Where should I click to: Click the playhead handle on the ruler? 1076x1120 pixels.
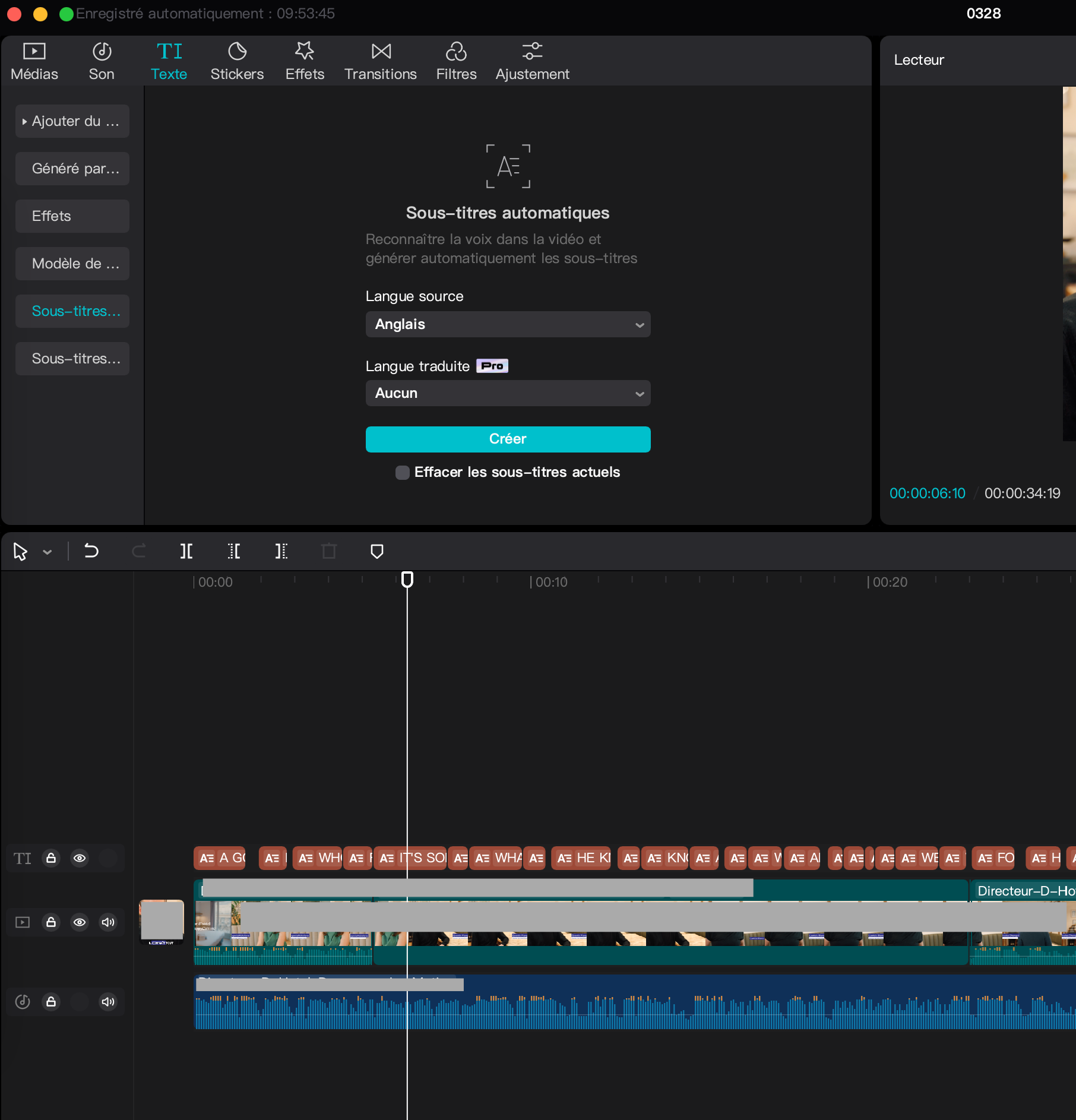[x=407, y=580]
